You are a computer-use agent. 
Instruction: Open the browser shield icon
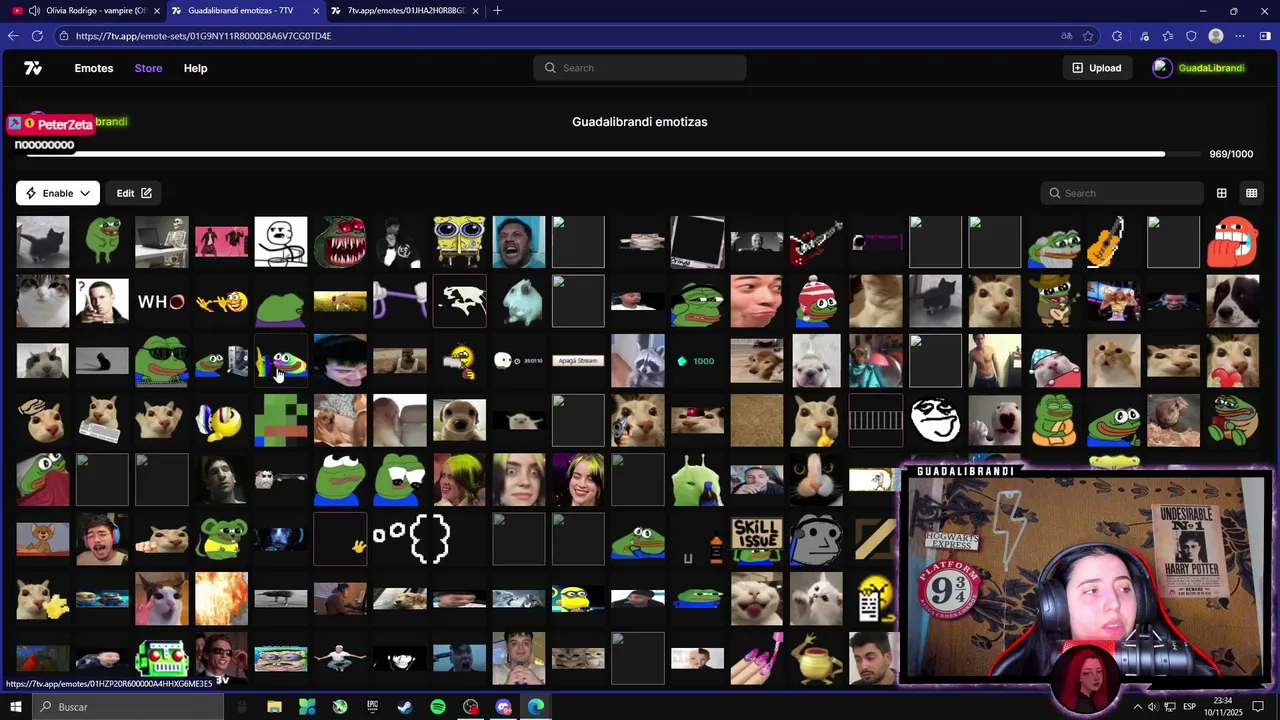click(1191, 36)
